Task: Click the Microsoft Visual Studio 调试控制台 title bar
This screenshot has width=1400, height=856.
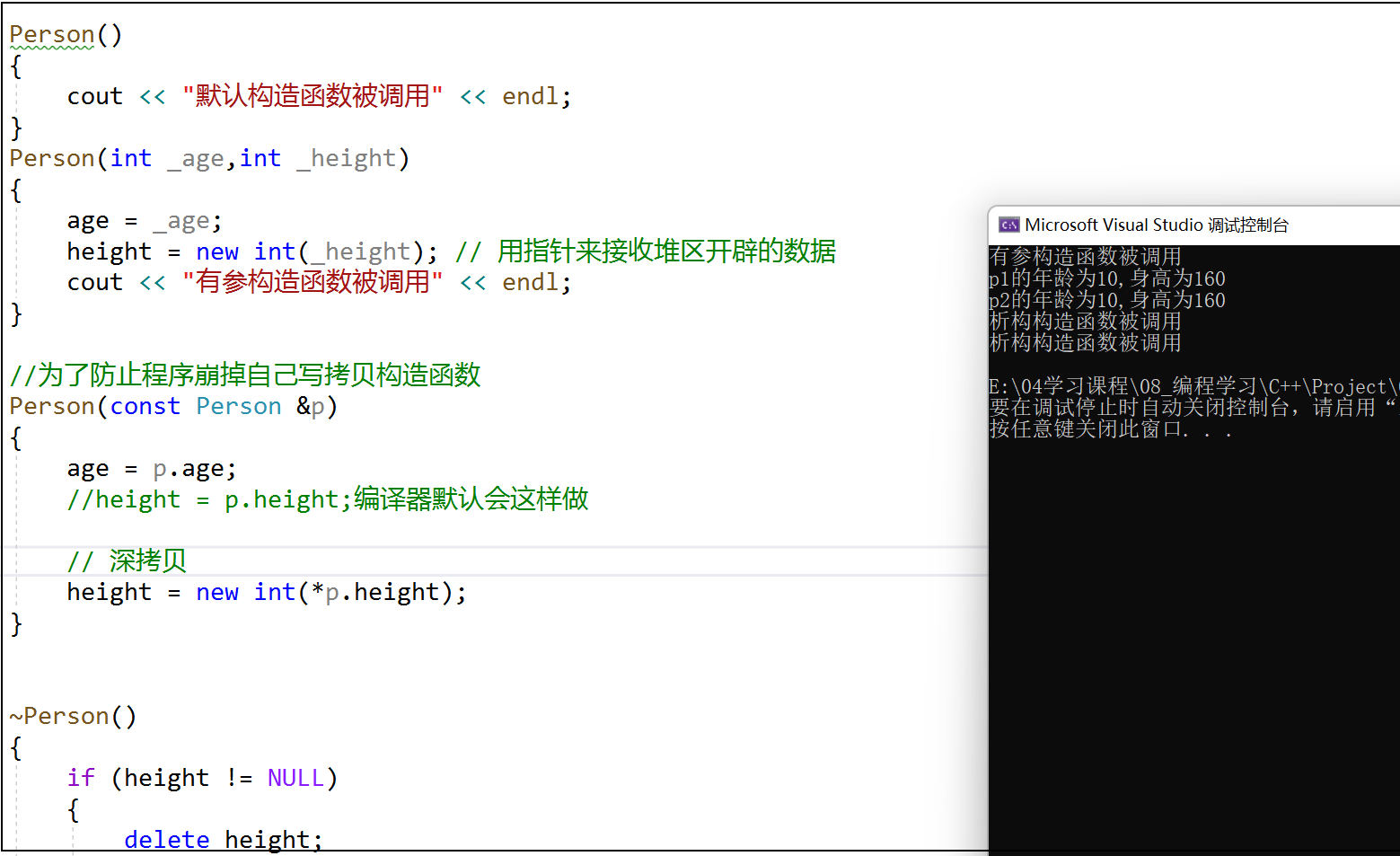Action: tap(1157, 225)
